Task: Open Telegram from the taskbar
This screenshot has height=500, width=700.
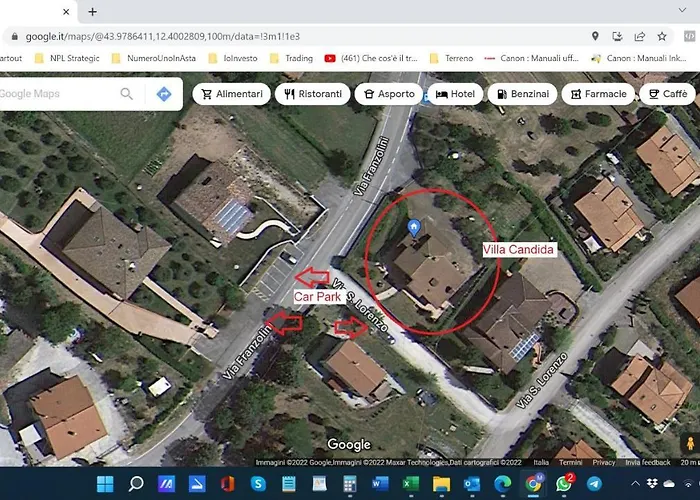Action: click(x=595, y=485)
